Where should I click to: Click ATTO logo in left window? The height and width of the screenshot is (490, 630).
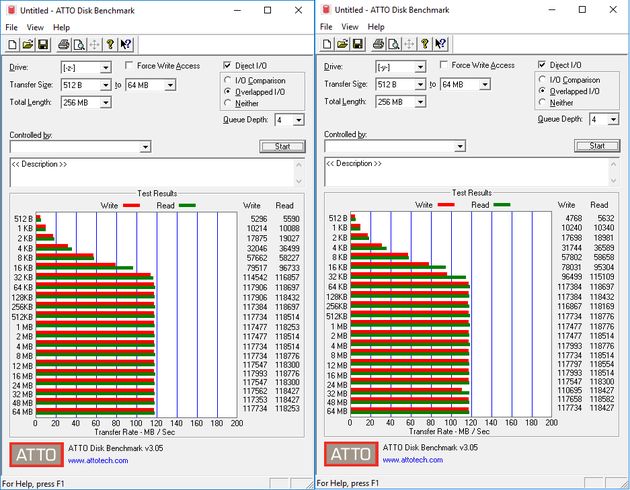tap(37, 455)
